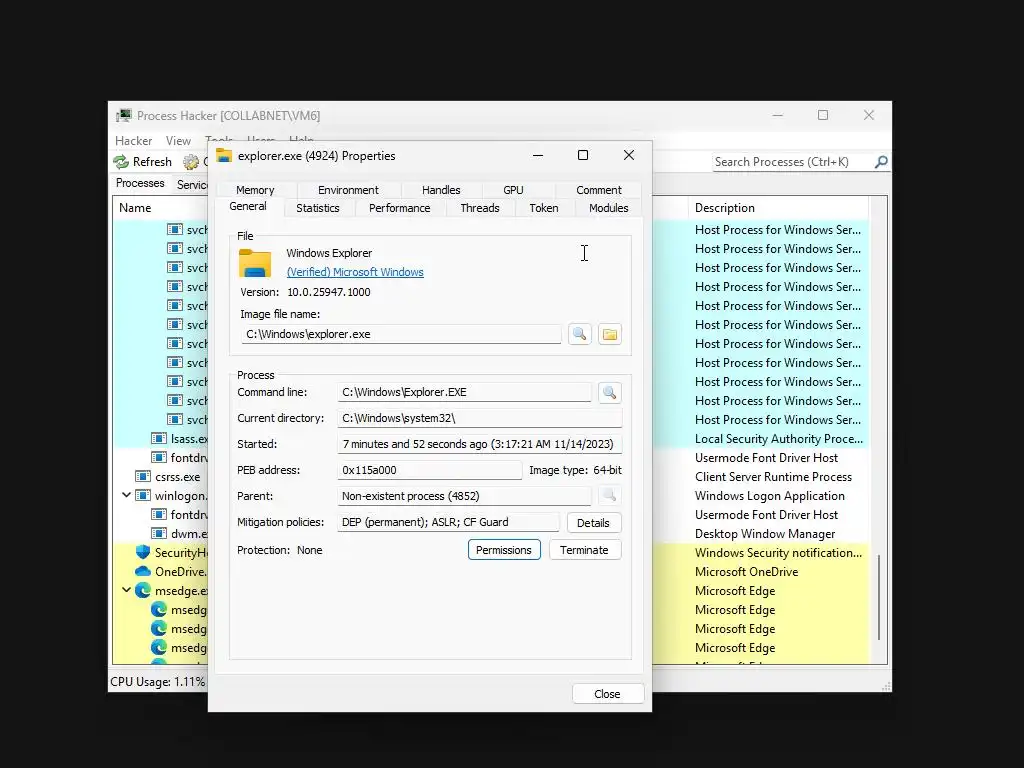Open the Token tab
The width and height of the screenshot is (1024, 768).
[543, 208]
